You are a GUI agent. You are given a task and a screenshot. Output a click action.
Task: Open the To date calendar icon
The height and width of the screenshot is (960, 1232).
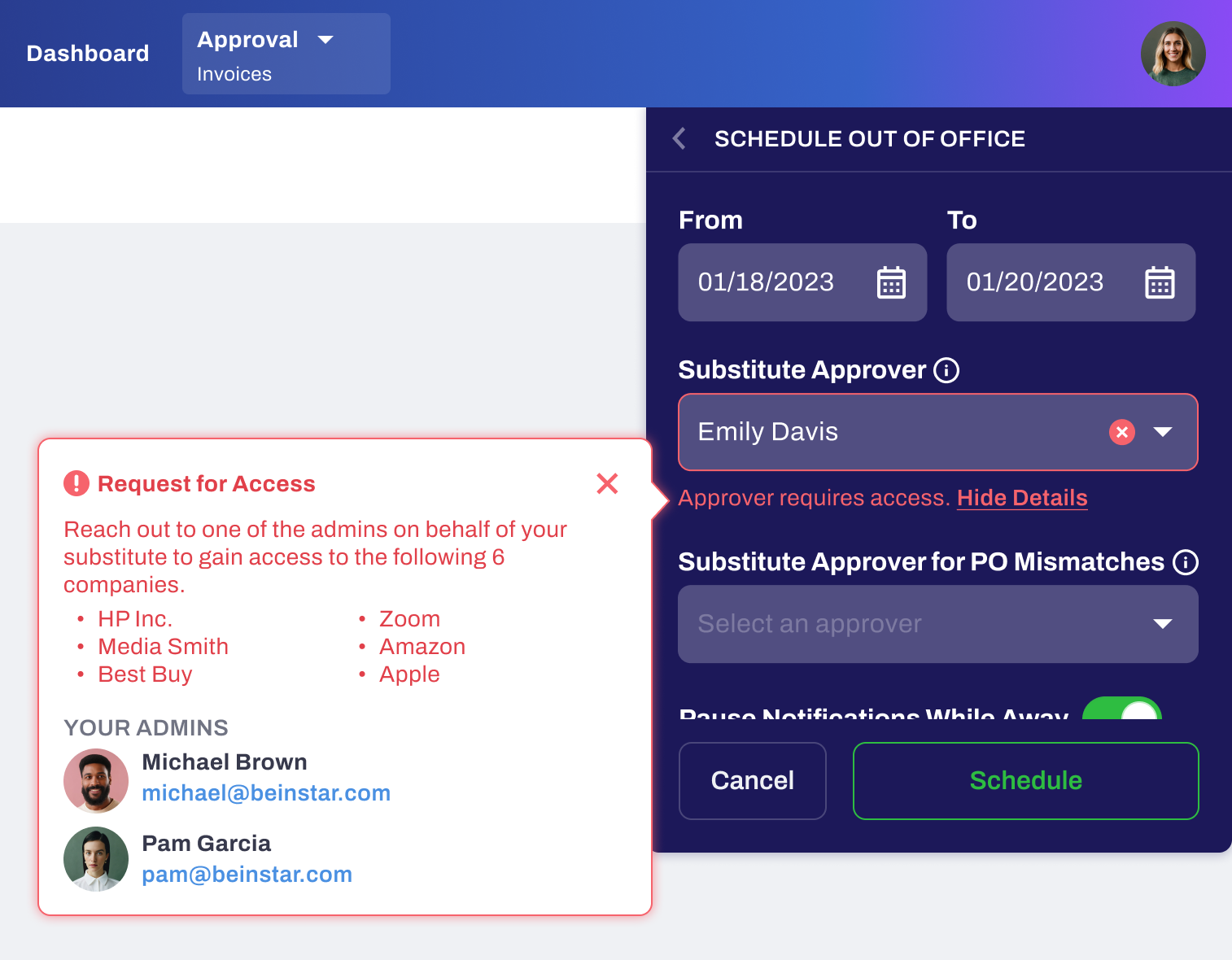[1160, 282]
